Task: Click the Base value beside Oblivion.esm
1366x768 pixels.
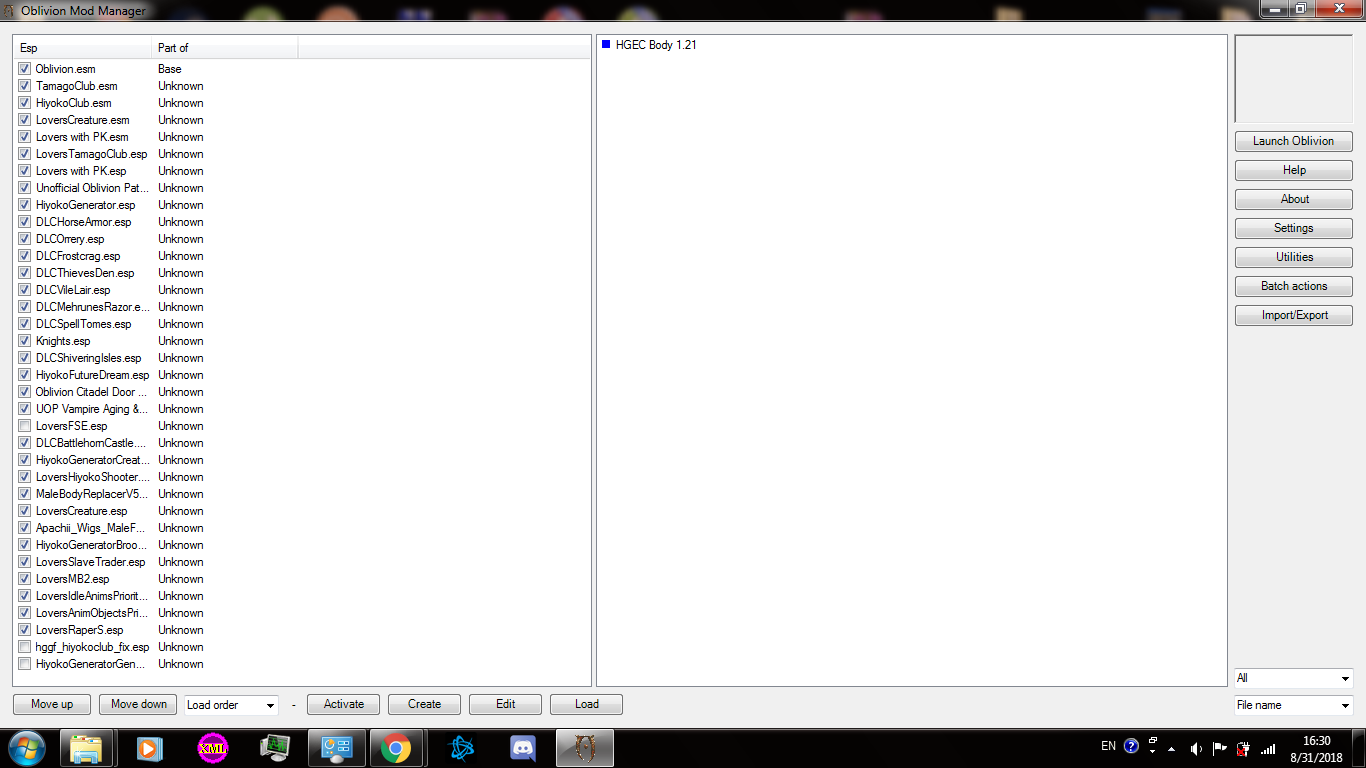Action: pyautogui.click(x=170, y=69)
